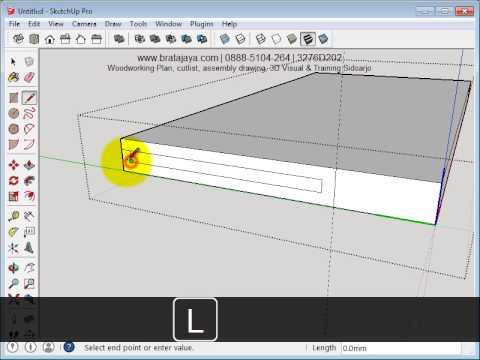
Task: Click the credits status bar icon
Action: click(31, 348)
